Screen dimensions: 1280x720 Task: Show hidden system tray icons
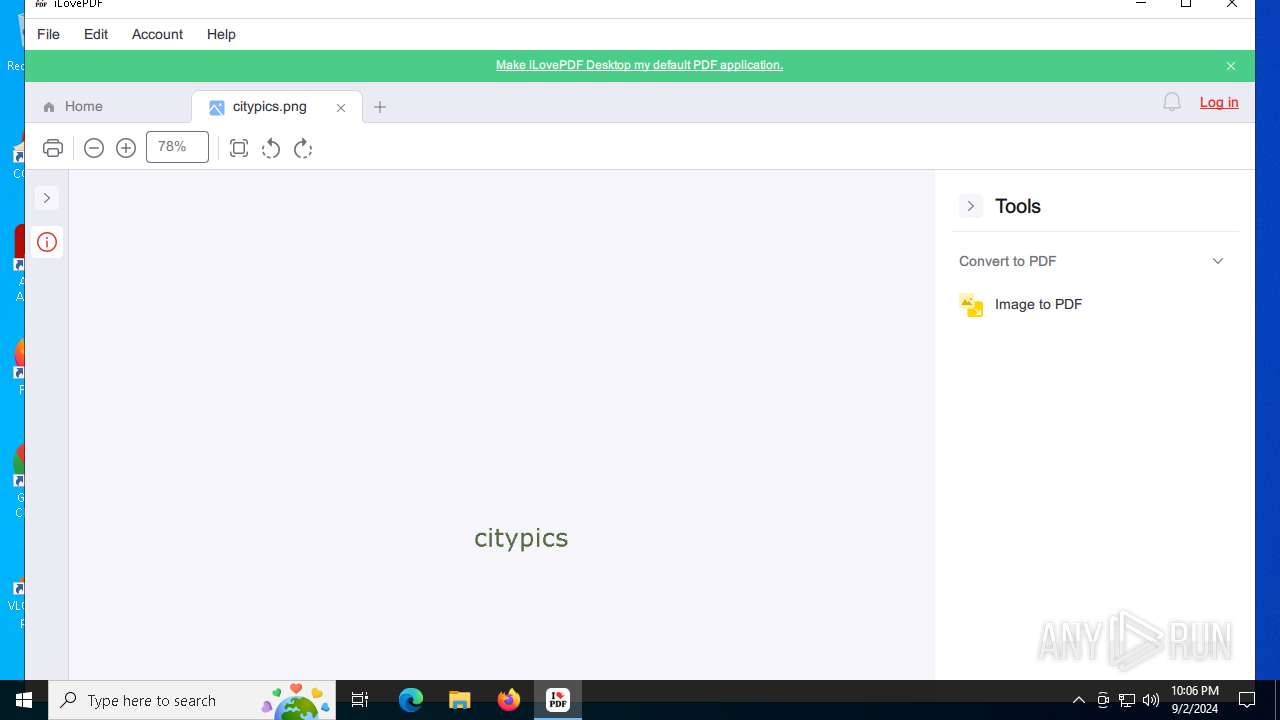click(1079, 700)
